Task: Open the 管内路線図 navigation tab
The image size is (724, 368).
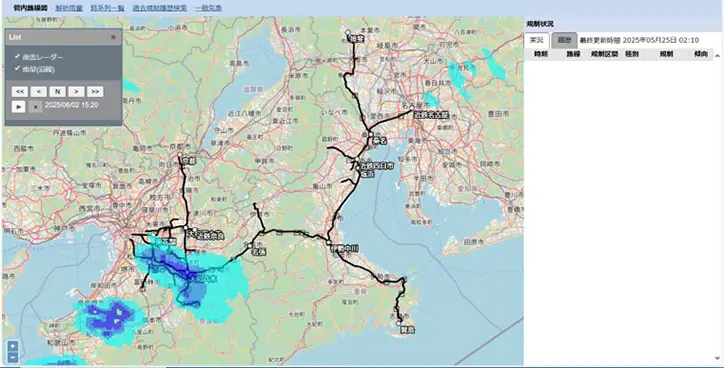Action: click(30, 8)
